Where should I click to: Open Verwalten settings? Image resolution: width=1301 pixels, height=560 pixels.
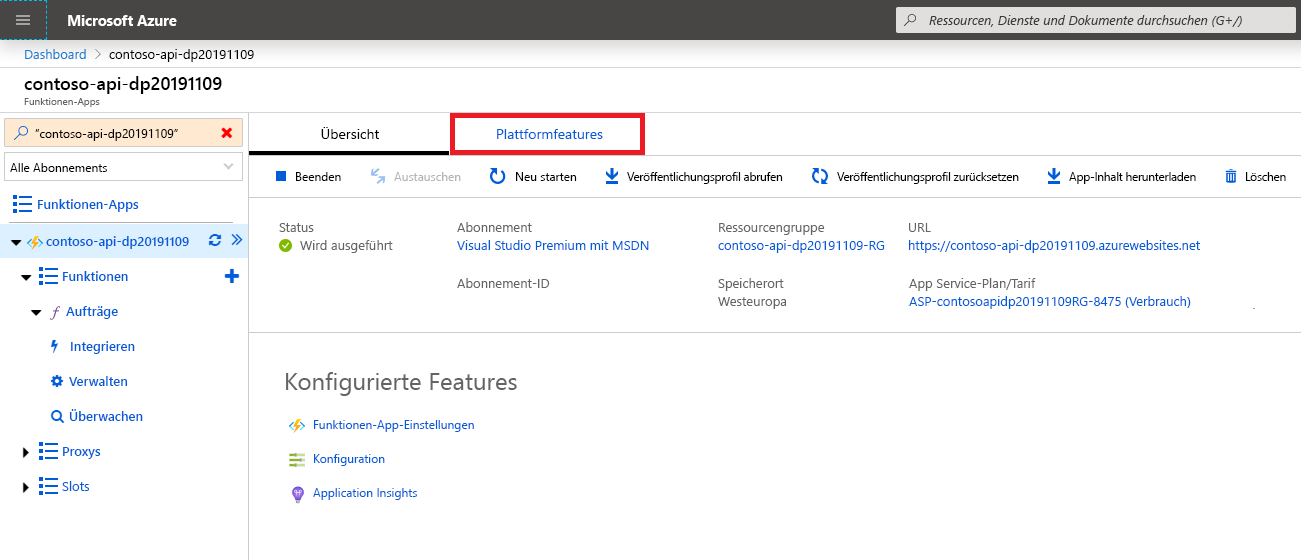[x=98, y=381]
